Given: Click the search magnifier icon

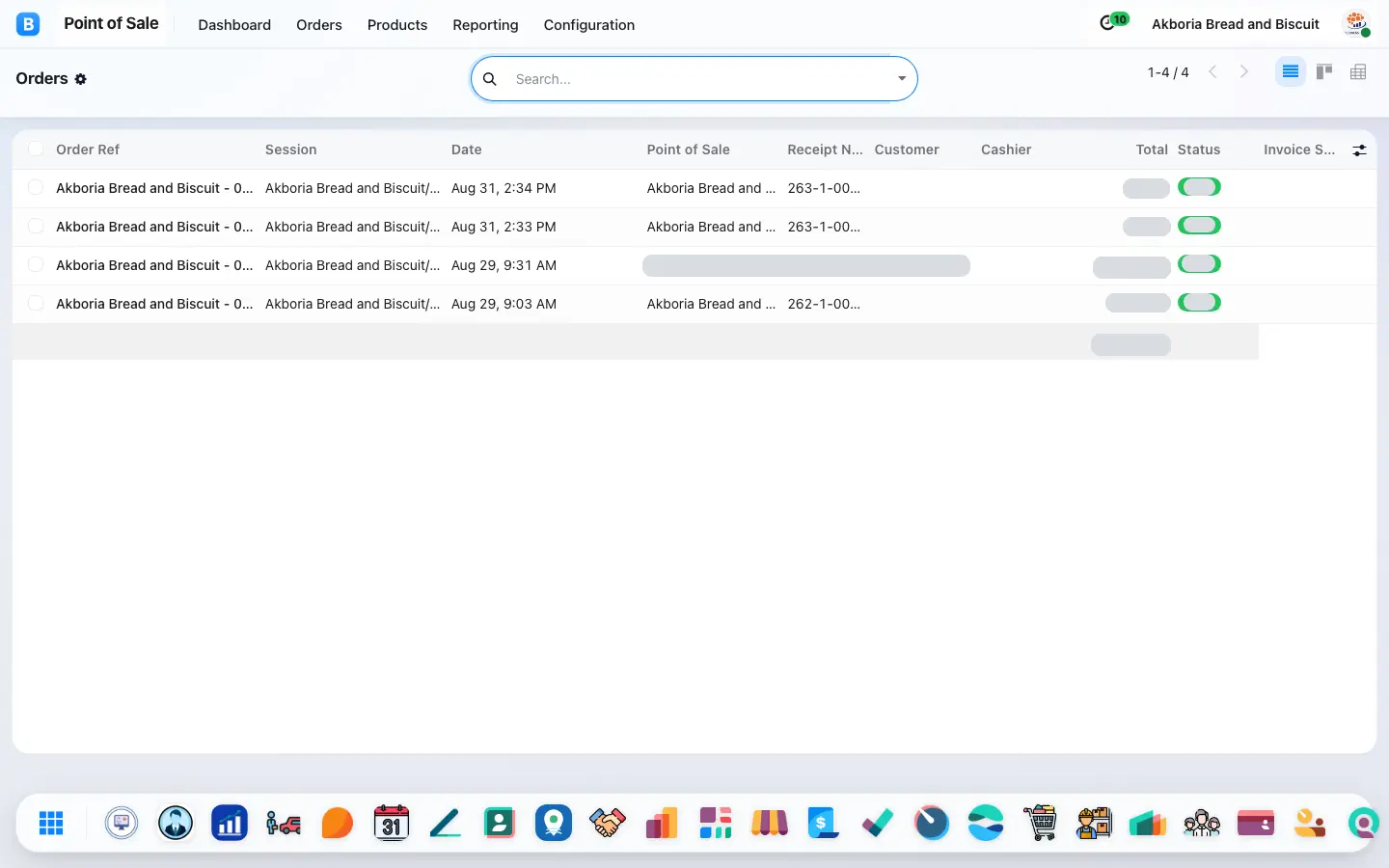Looking at the screenshot, I should point(490,79).
